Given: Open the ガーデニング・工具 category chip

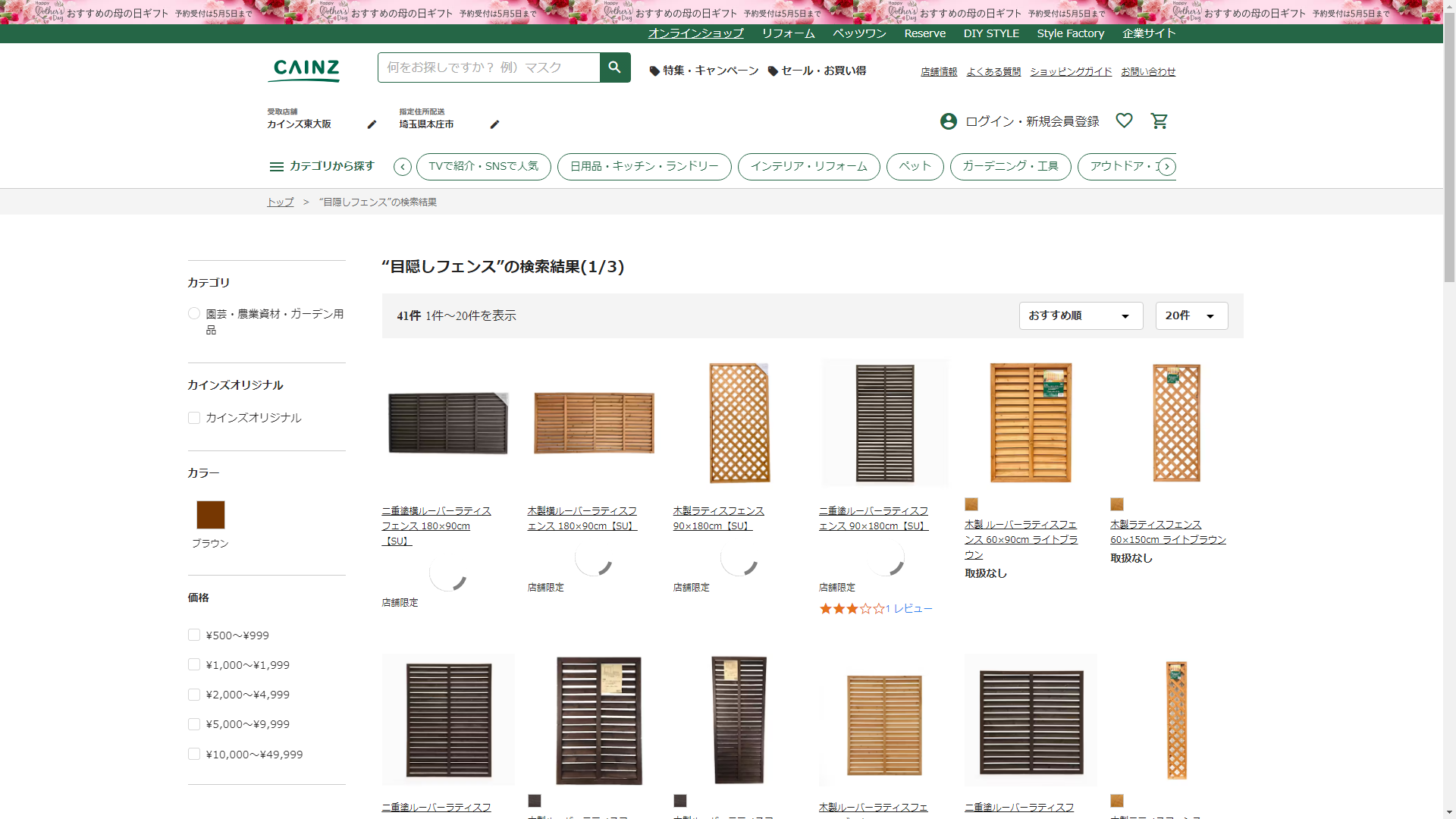Looking at the screenshot, I should pyautogui.click(x=1010, y=166).
